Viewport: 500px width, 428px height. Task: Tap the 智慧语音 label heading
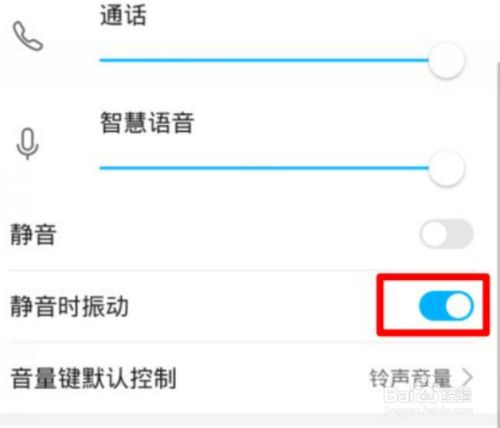pyautogui.click(x=147, y=123)
